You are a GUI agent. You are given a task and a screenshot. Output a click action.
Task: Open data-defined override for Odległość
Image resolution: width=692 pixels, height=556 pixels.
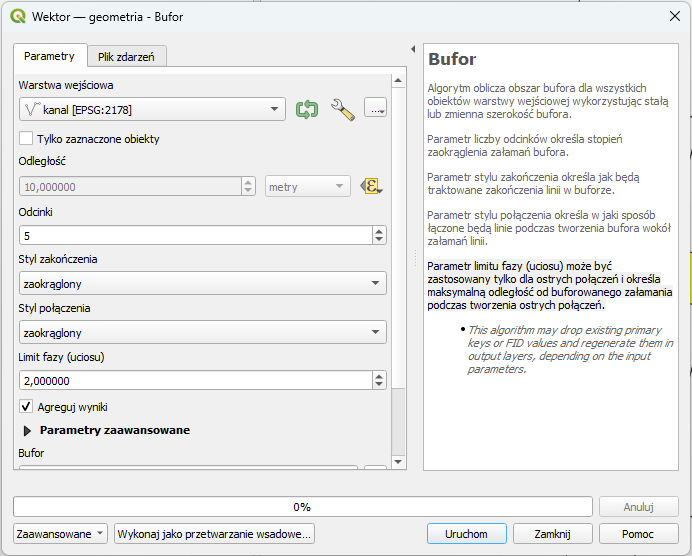(x=372, y=186)
